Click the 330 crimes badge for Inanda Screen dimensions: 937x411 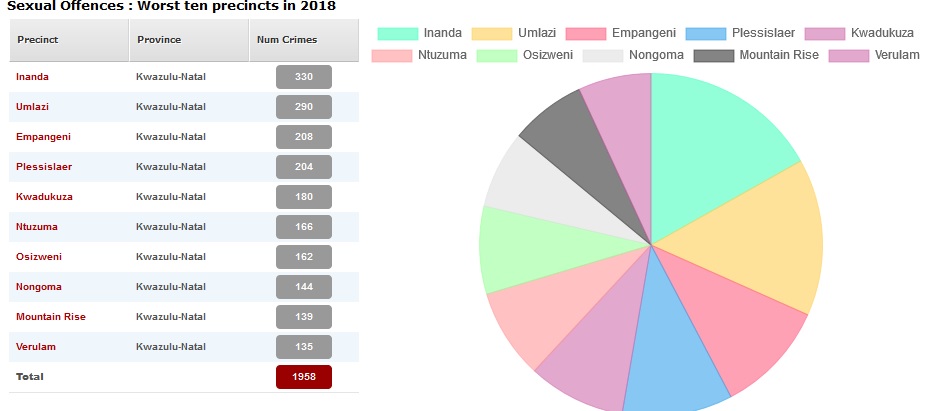click(303, 77)
